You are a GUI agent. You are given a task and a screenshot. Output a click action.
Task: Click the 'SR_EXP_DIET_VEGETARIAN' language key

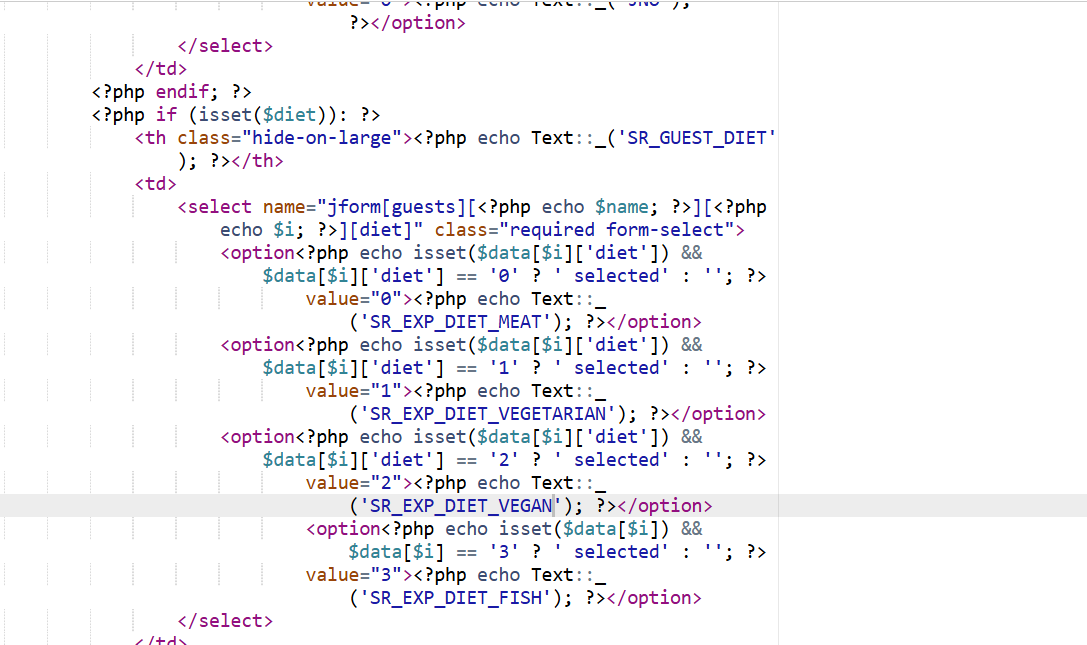tap(487, 414)
